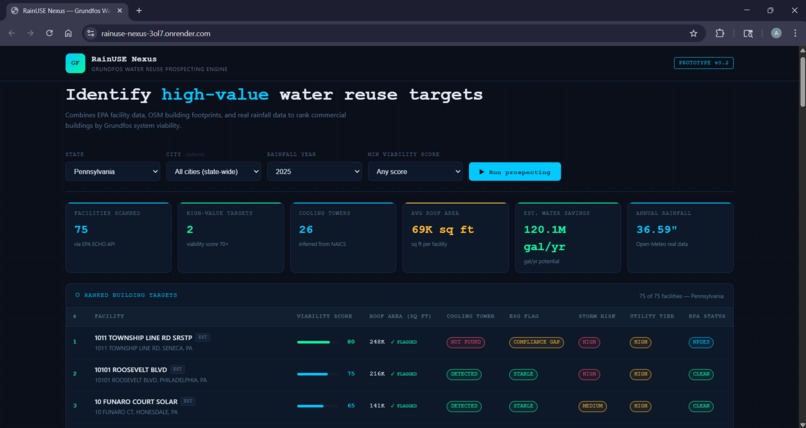View site information icon in address bar
The image size is (806, 428).
click(90, 33)
